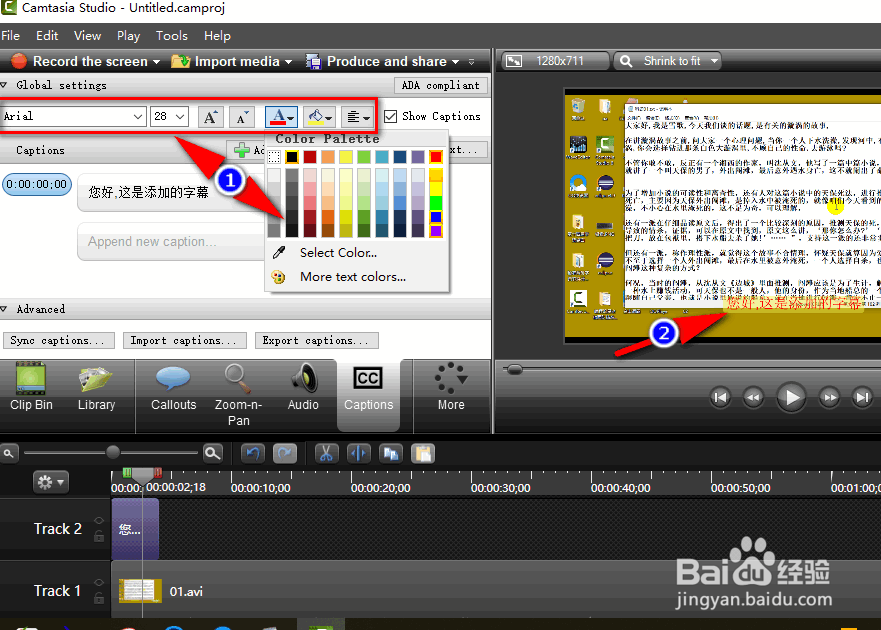Expand Produce and share dropdown arrow

point(456,62)
